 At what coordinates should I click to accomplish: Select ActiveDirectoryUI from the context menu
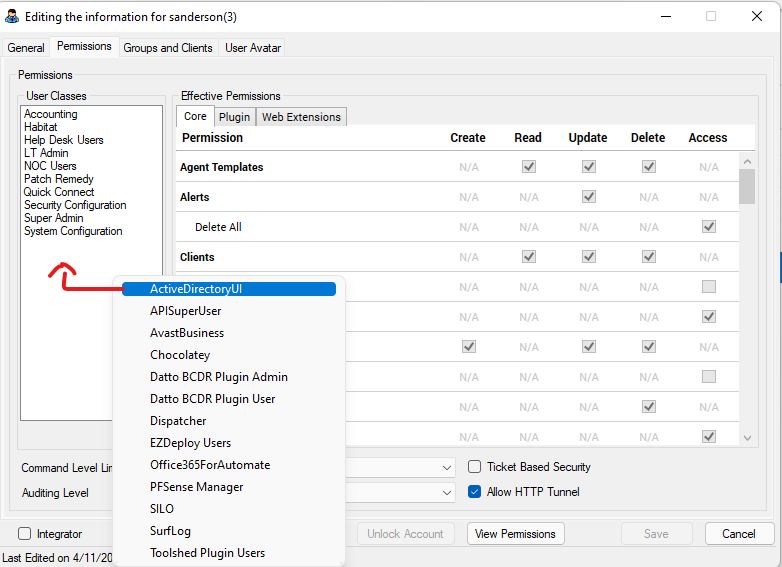[196, 289]
